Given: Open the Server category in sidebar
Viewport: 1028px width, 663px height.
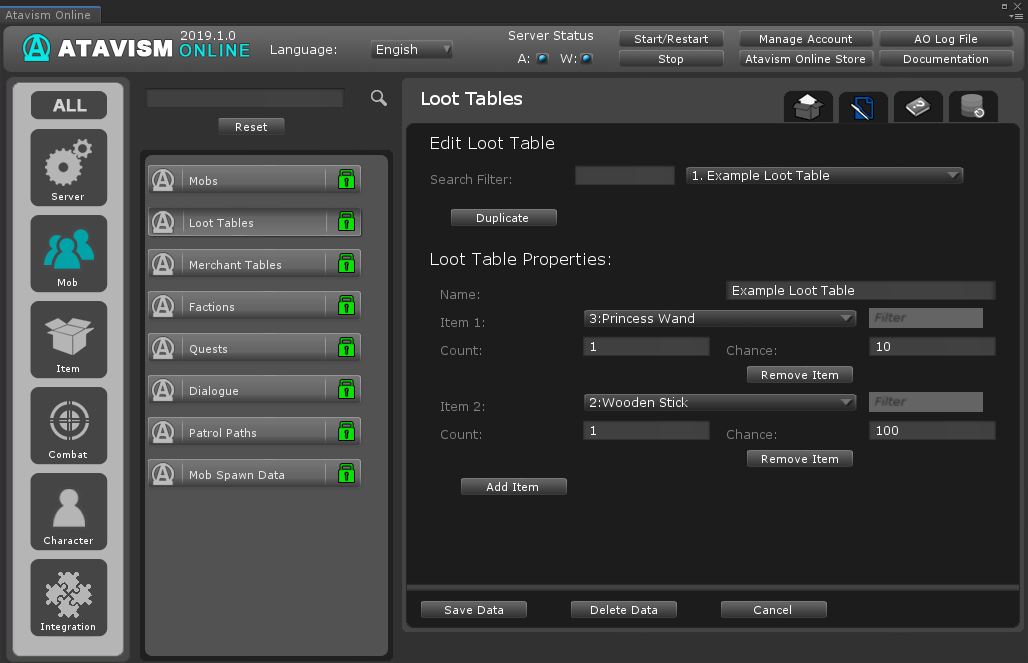Looking at the screenshot, I should coord(68,167).
